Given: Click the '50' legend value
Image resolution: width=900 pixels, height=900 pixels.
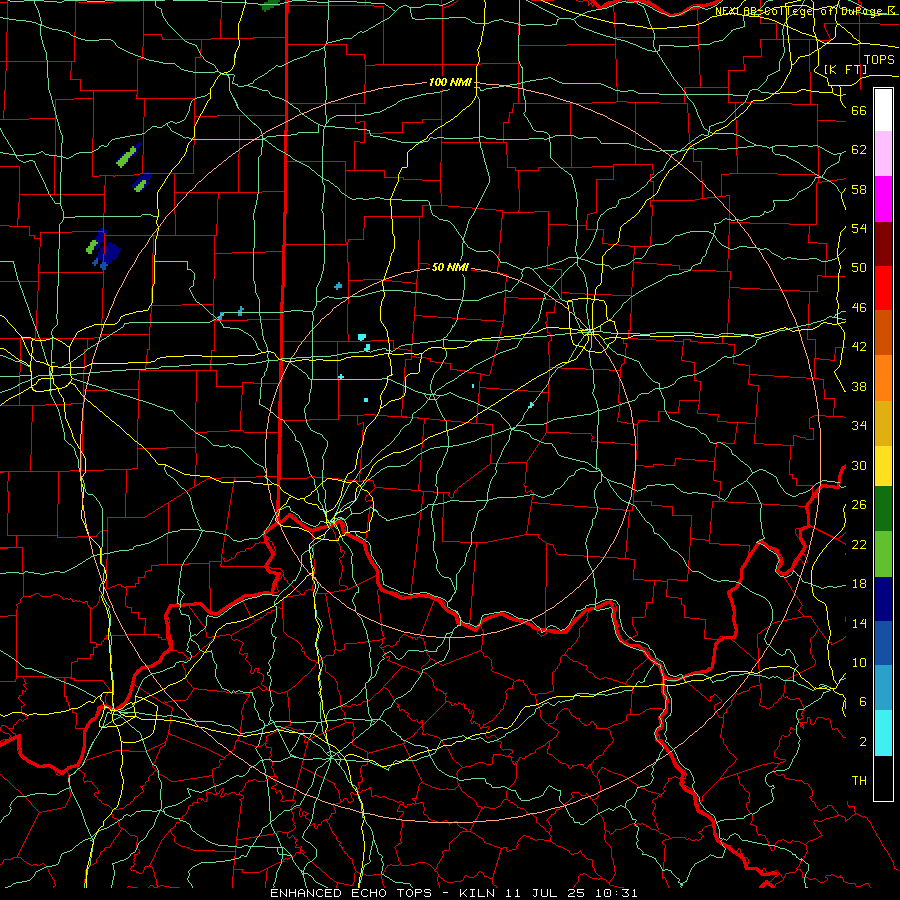Looking at the screenshot, I should pos(859,268).
